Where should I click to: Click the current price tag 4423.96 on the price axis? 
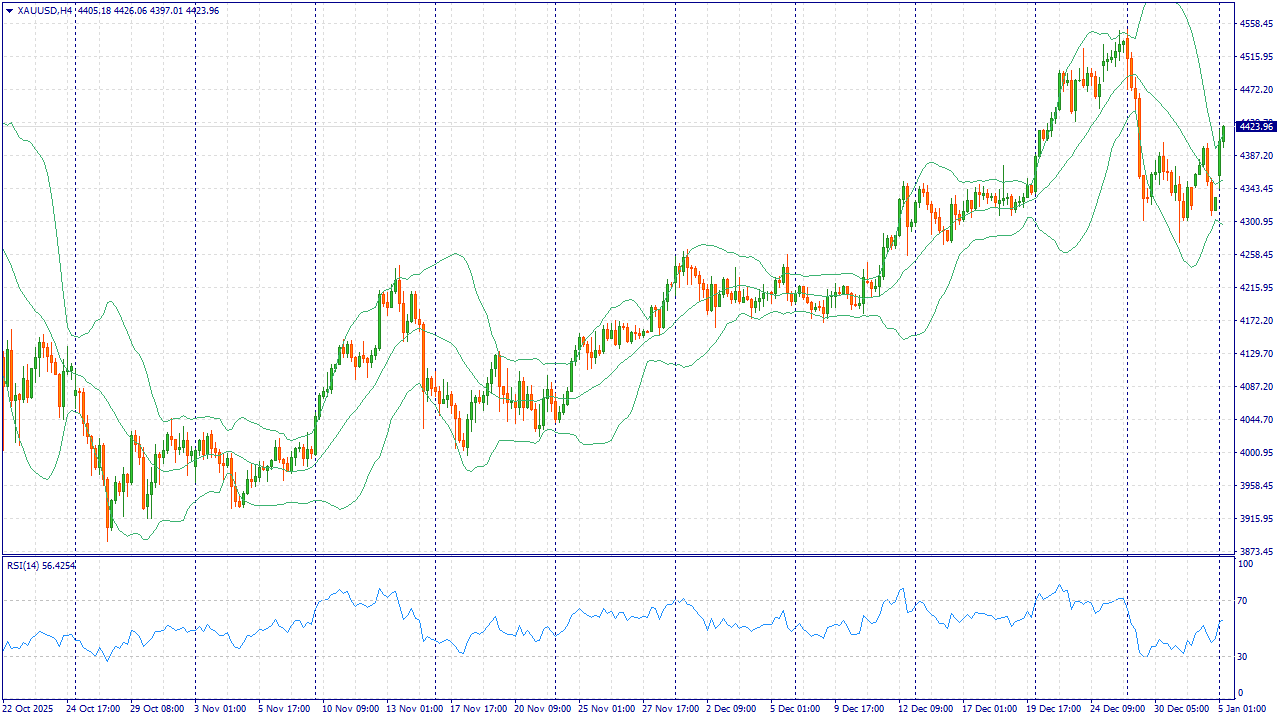tap(1255, 126)
